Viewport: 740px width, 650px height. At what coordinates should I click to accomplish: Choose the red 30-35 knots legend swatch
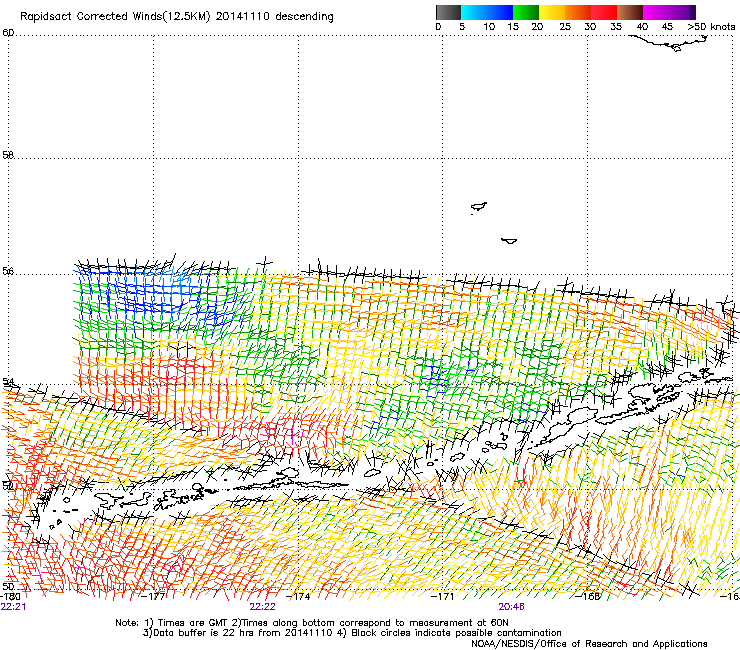click(604, 12)
